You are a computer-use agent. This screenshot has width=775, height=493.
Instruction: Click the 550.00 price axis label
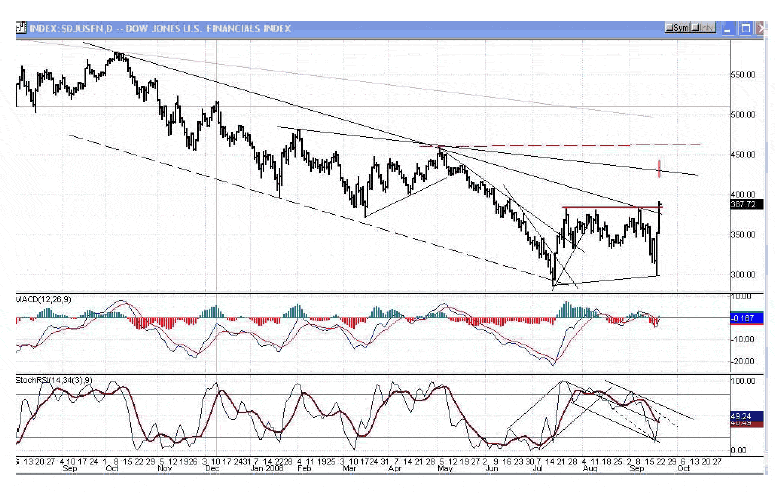click(742, 74)
